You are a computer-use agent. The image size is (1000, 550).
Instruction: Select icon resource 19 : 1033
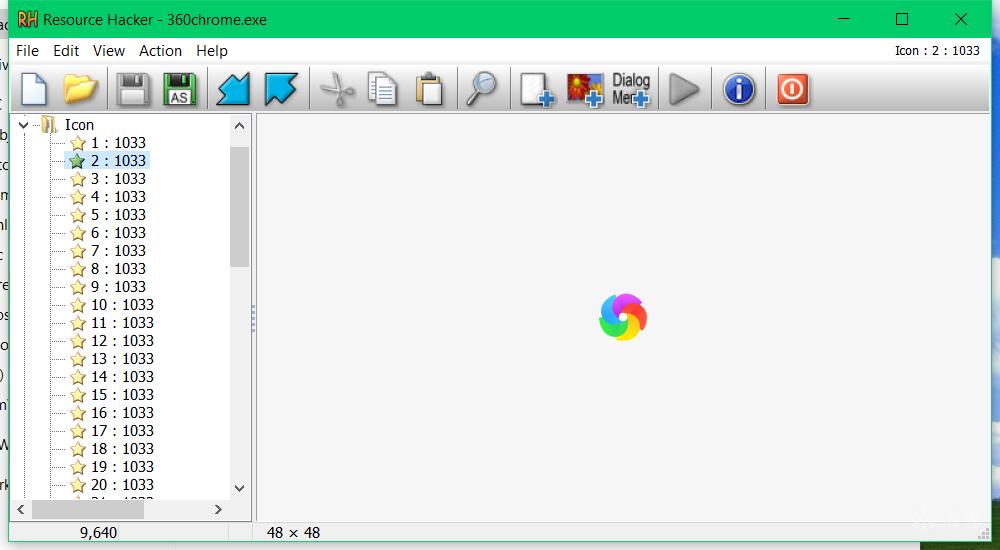(x=122, y=466)
